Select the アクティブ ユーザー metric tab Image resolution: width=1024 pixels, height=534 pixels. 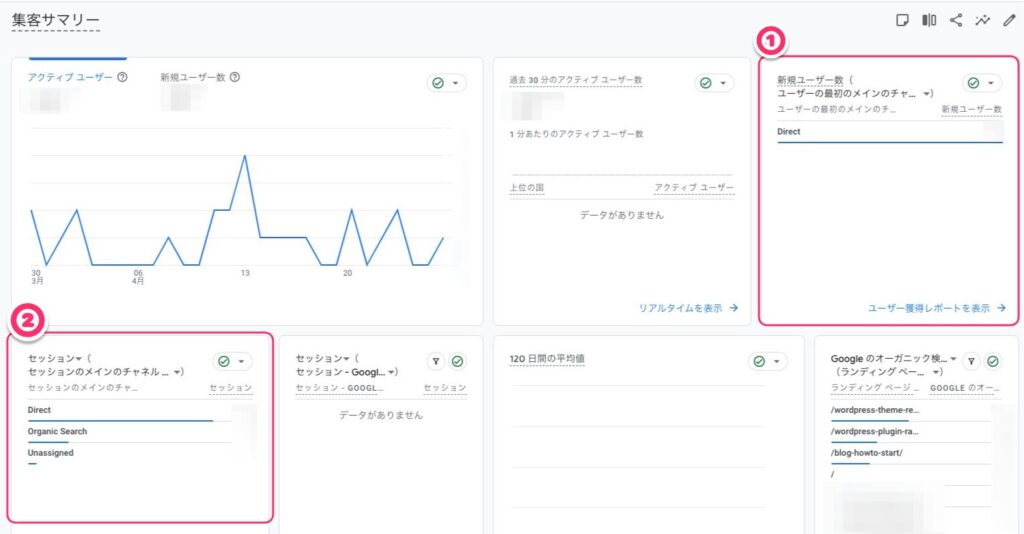click(69, 77)
